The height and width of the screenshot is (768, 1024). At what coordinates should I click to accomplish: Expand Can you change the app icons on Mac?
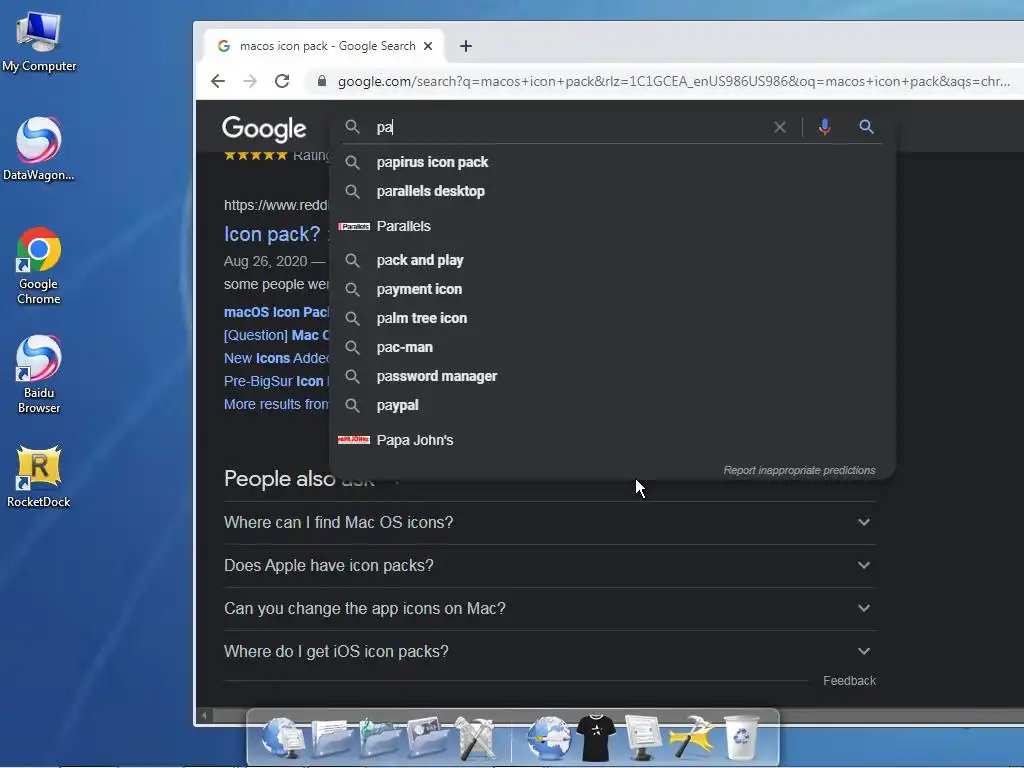point(549,609)
